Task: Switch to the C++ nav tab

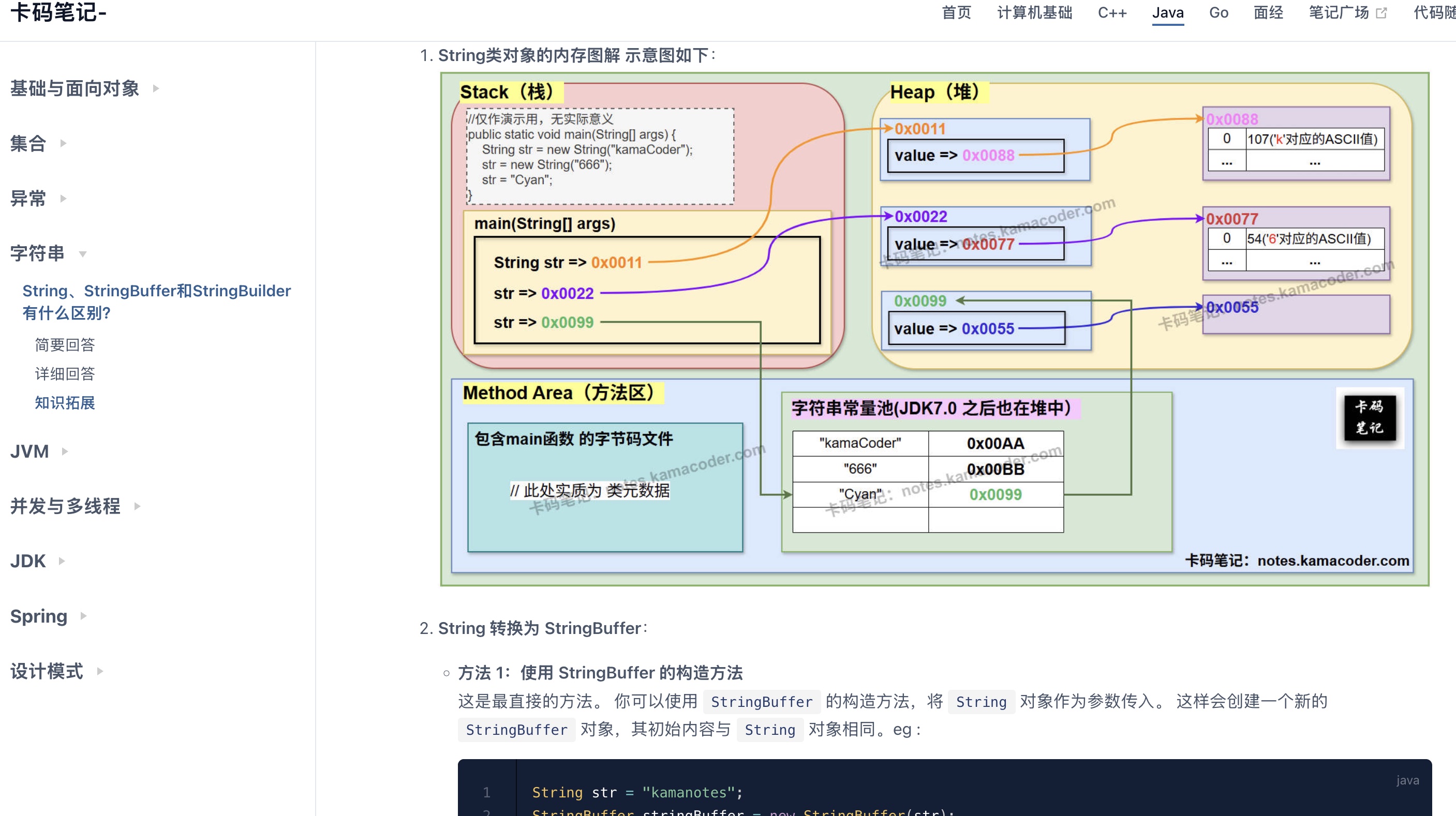Action: 1112,13
